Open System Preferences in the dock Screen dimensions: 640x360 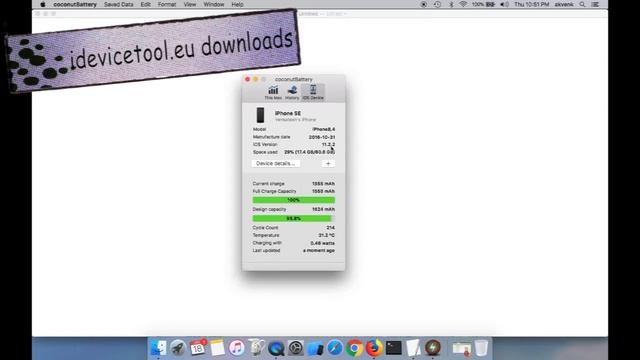(296, 348)
